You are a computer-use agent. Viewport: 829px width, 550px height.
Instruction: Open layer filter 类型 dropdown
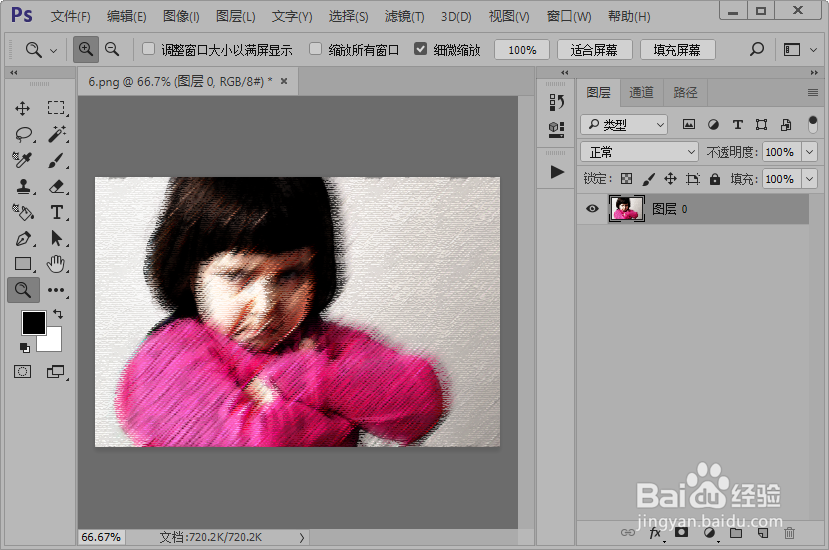point(624,125)
